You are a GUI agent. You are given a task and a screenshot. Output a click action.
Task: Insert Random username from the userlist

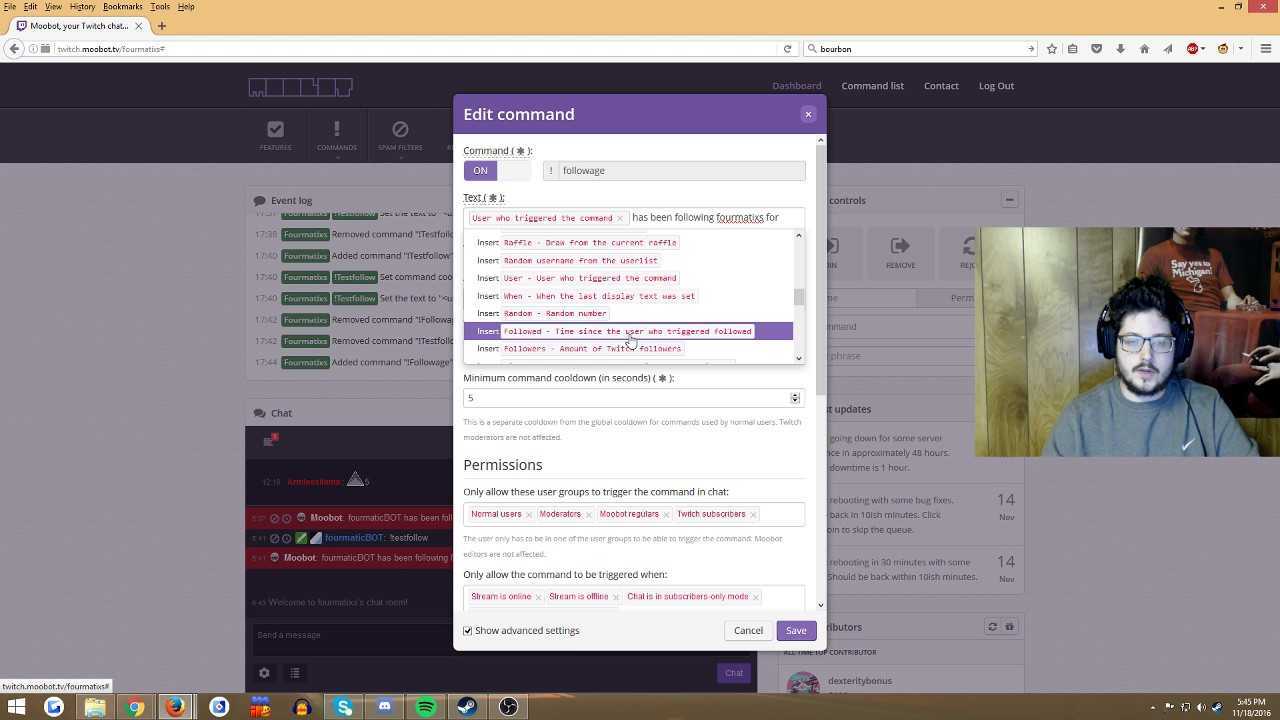click(x=628, y=261)
